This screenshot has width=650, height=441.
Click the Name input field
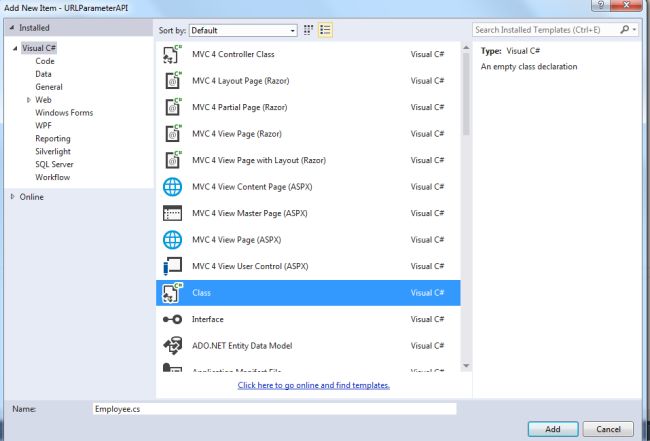coord(274,409)
